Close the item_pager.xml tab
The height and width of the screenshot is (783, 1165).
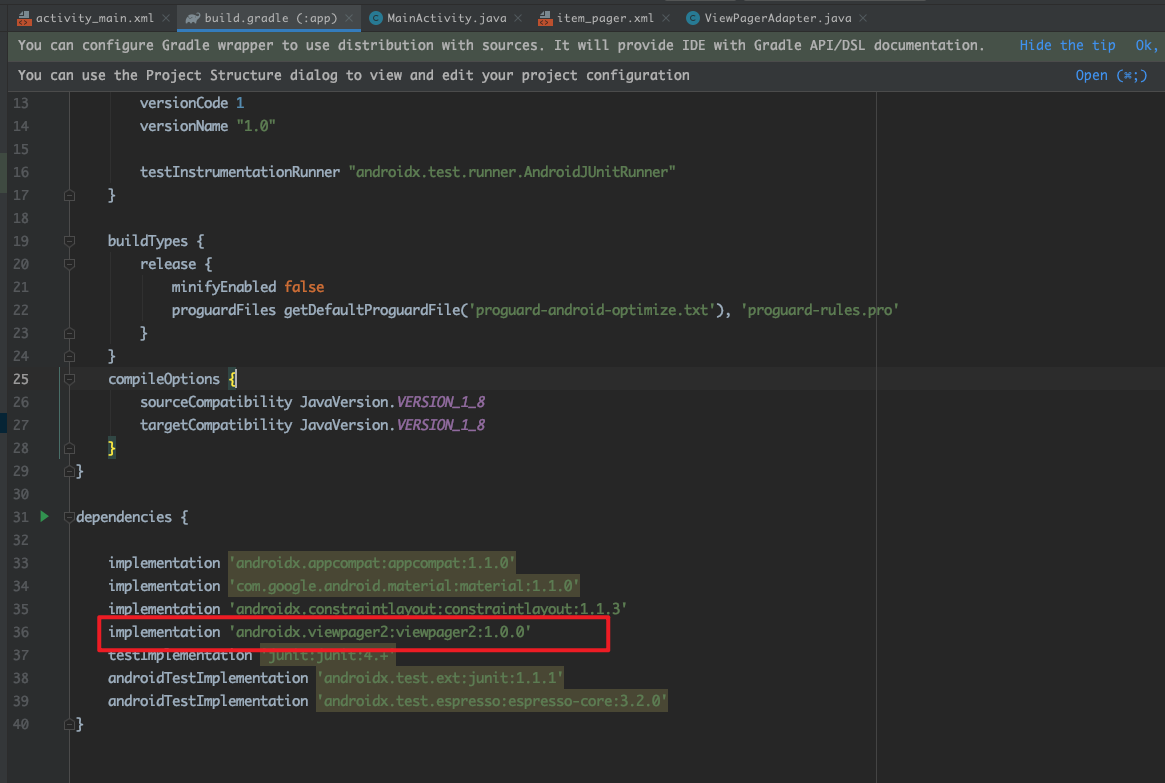(x=666, y=18)
